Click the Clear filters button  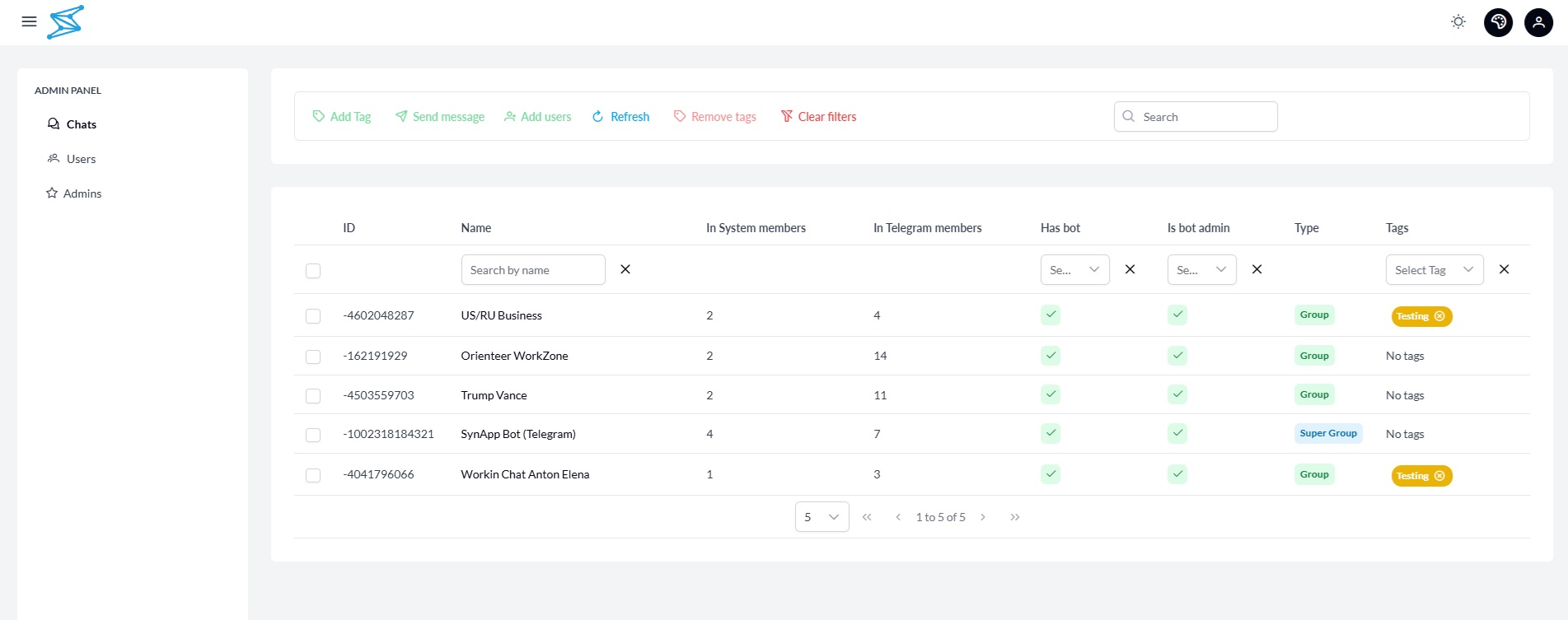coord(819,117)
